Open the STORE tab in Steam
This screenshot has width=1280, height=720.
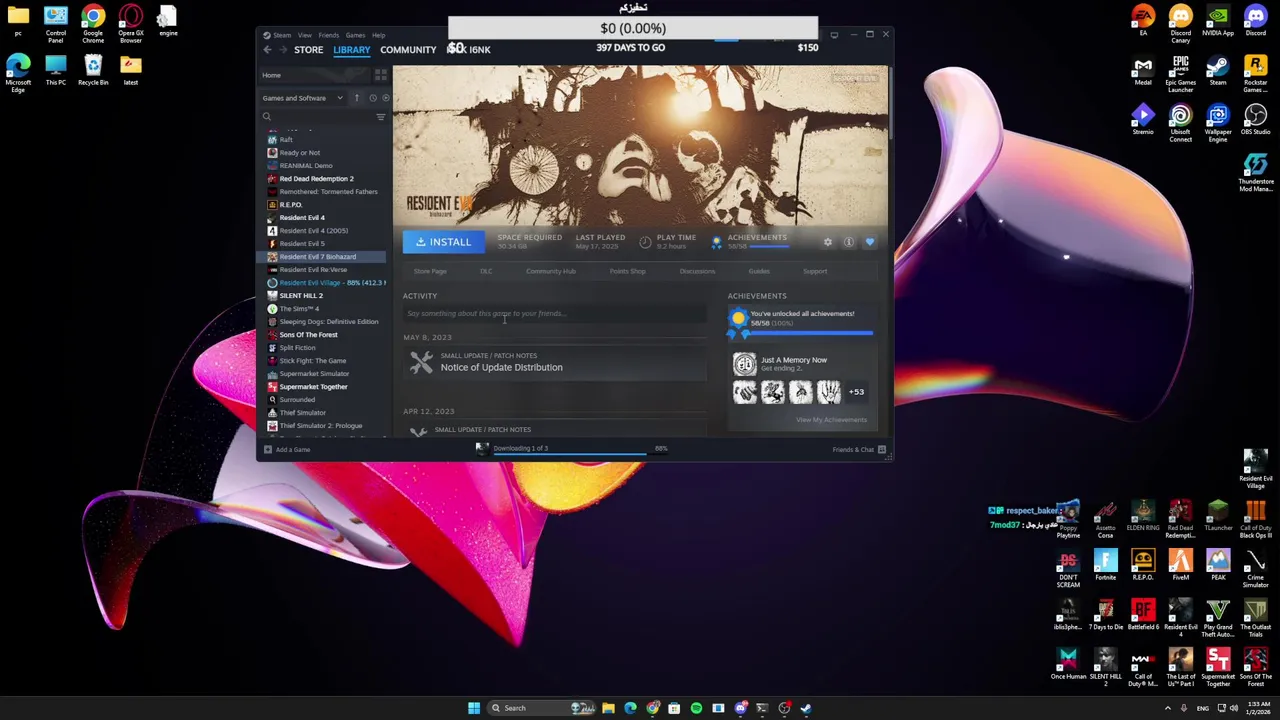click(308, 50)
